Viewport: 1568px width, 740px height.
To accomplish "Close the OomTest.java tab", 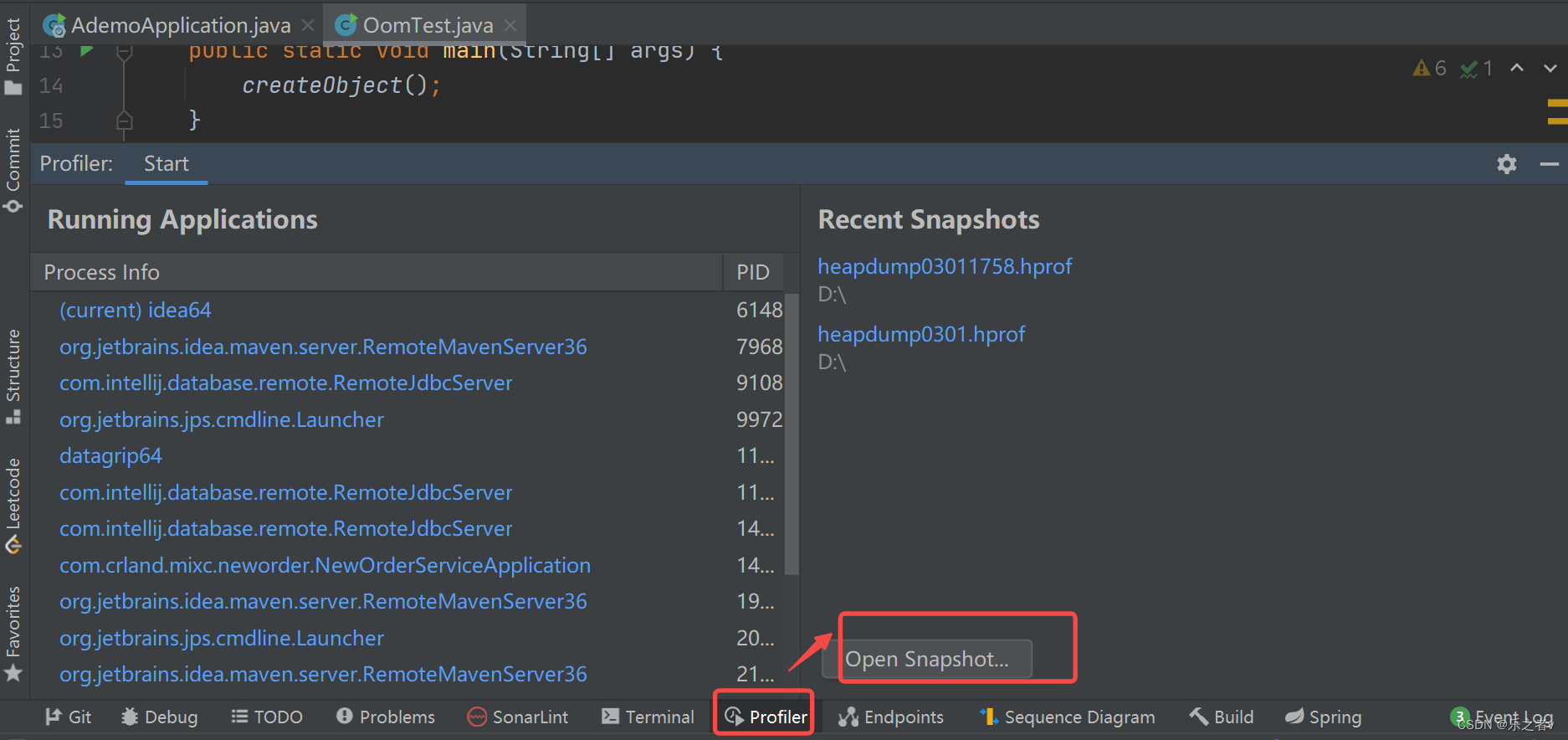I will [510, 26].
